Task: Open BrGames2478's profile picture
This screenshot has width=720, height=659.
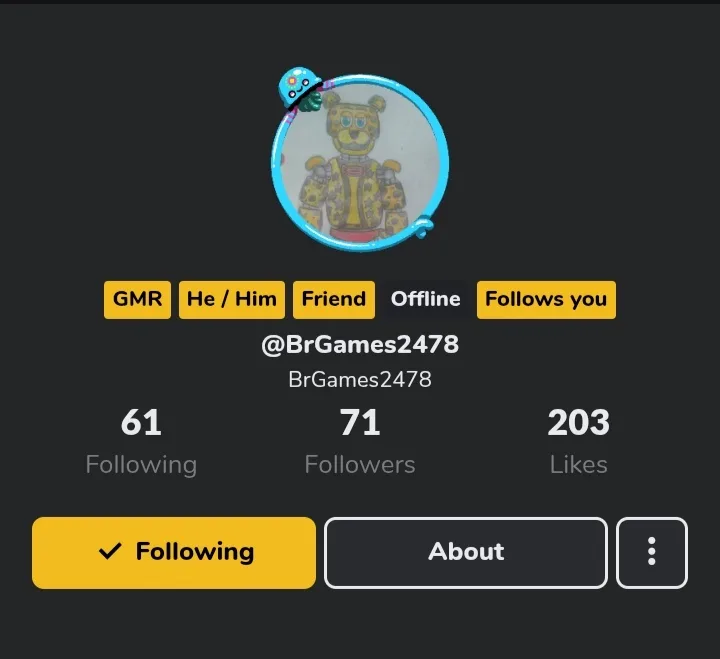Action: (360, 163)
